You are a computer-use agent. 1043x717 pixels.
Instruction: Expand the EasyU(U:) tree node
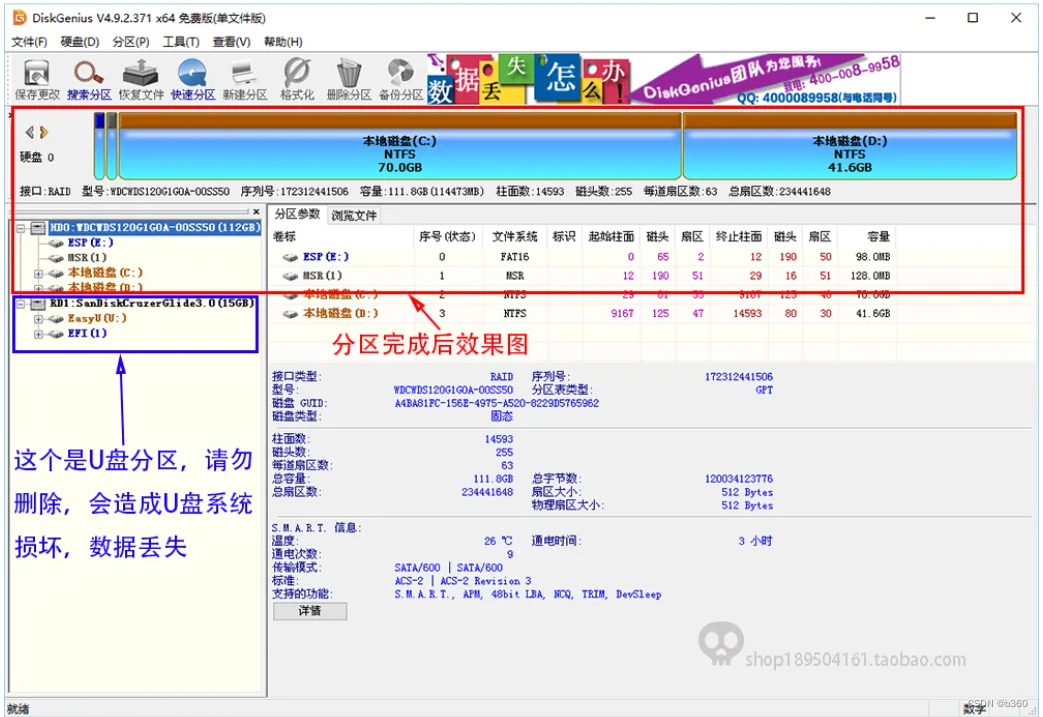[39, 319]
